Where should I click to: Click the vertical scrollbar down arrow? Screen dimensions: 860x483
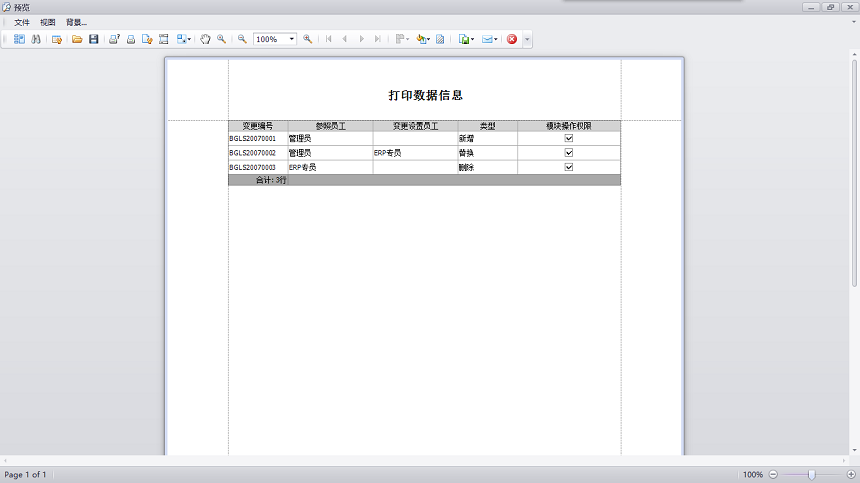pos(855,450)
